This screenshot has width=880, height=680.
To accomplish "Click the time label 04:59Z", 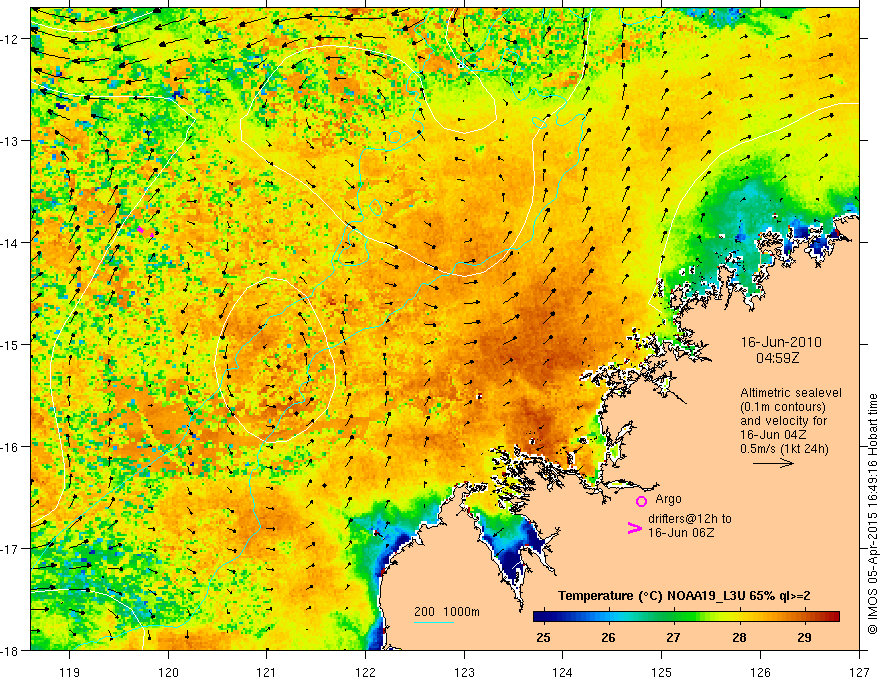I will click(777, 357).
